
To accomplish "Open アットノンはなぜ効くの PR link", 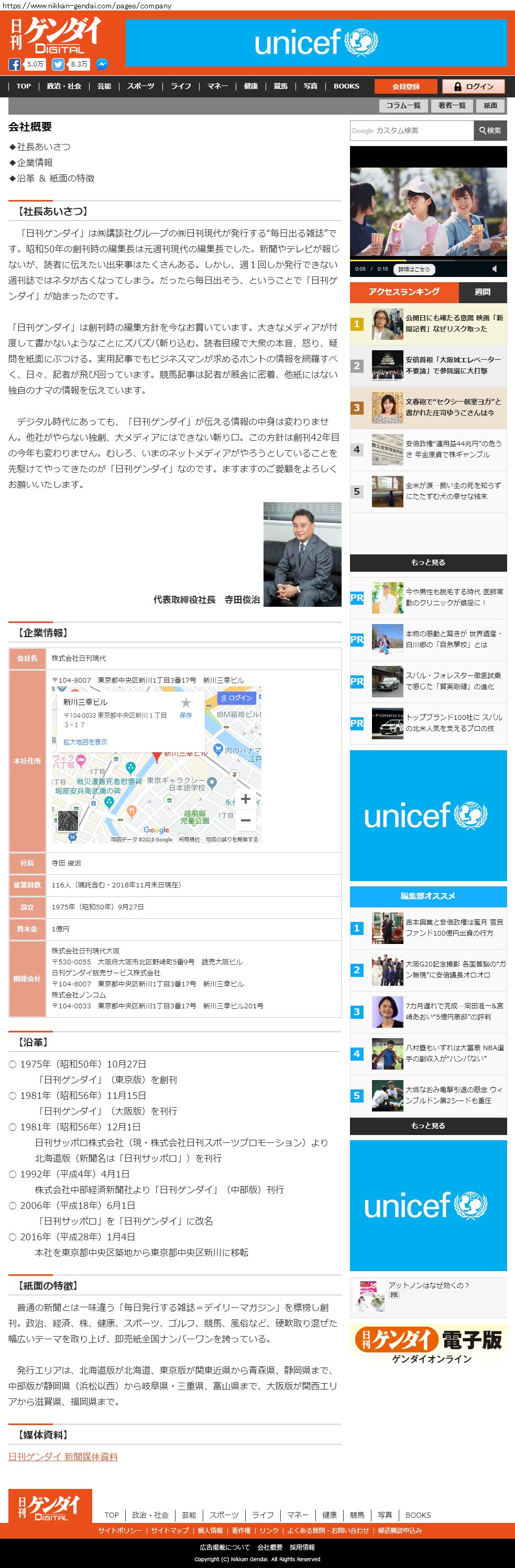I will coord(429,1286).
